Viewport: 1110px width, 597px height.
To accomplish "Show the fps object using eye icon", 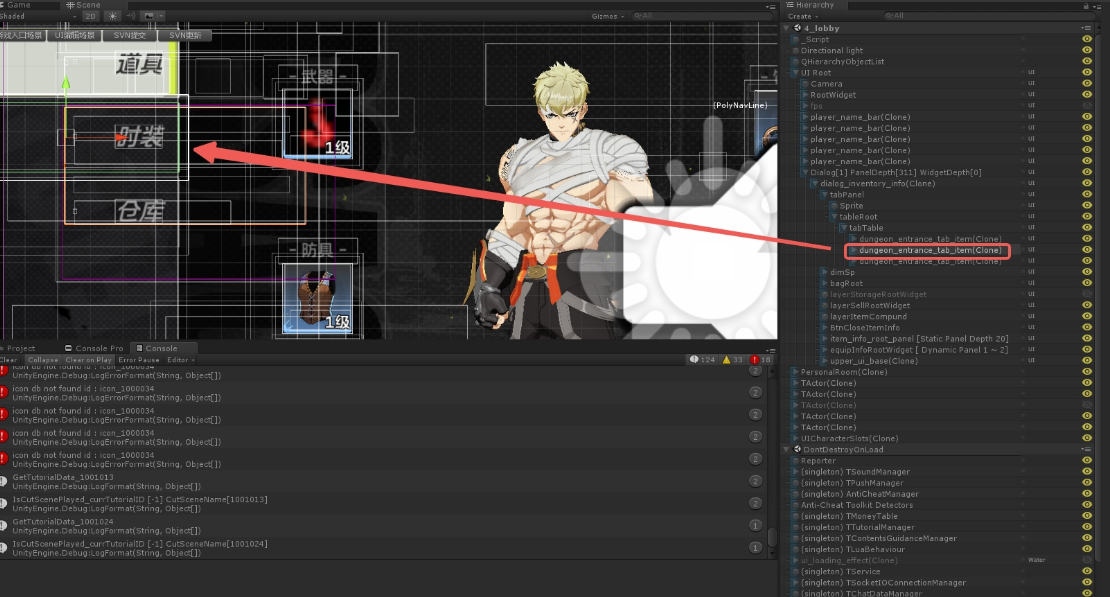I will 1087,106.
